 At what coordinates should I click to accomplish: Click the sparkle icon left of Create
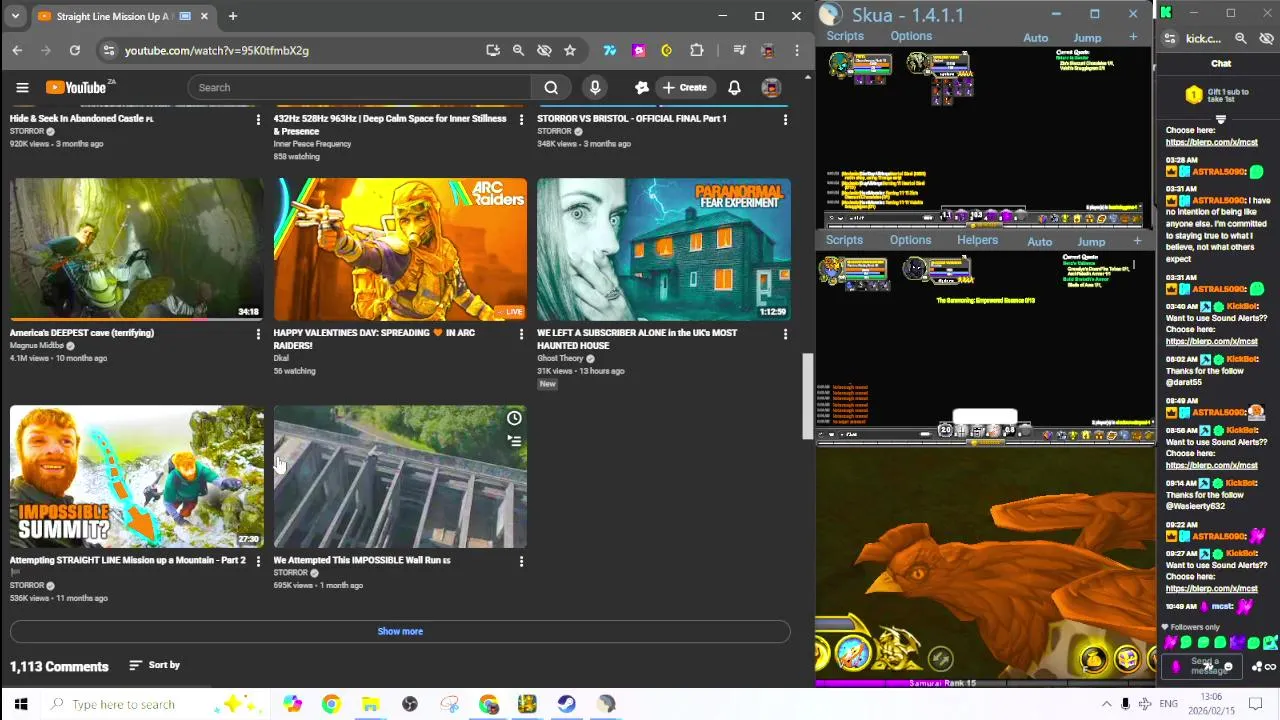[642, 87]
